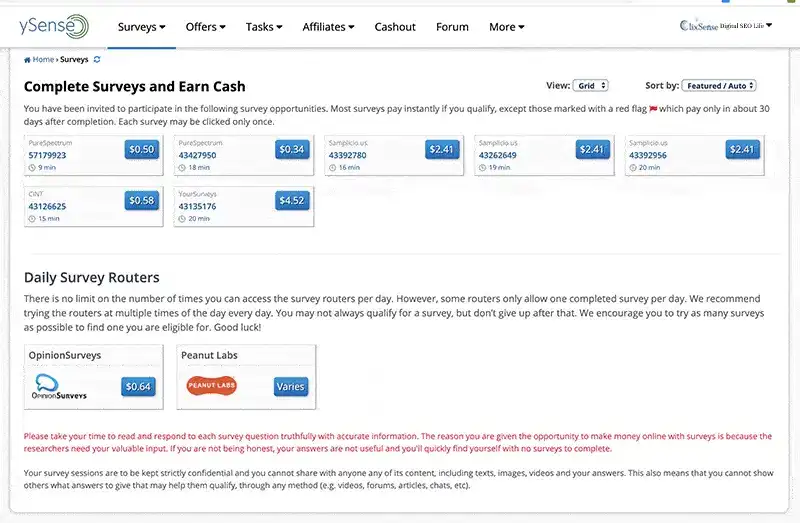The image size is (800, 523).
Task: Click the ySense logo
Action: (54, 26)
